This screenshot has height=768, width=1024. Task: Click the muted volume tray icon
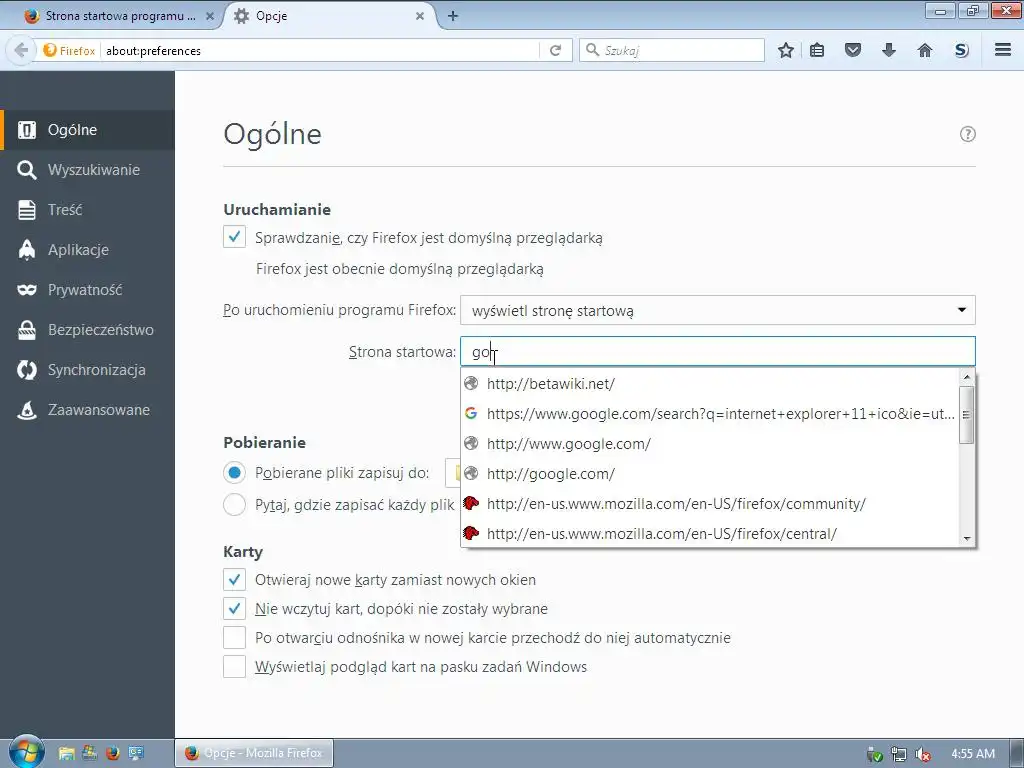pyautogui.click(x=923, y=754)
